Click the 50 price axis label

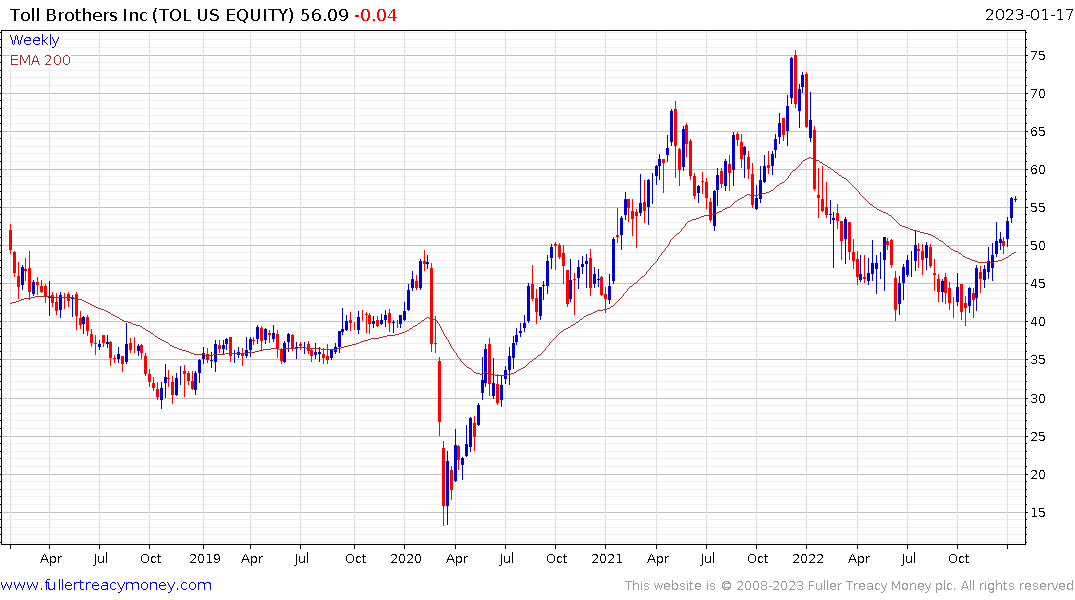1038,246
